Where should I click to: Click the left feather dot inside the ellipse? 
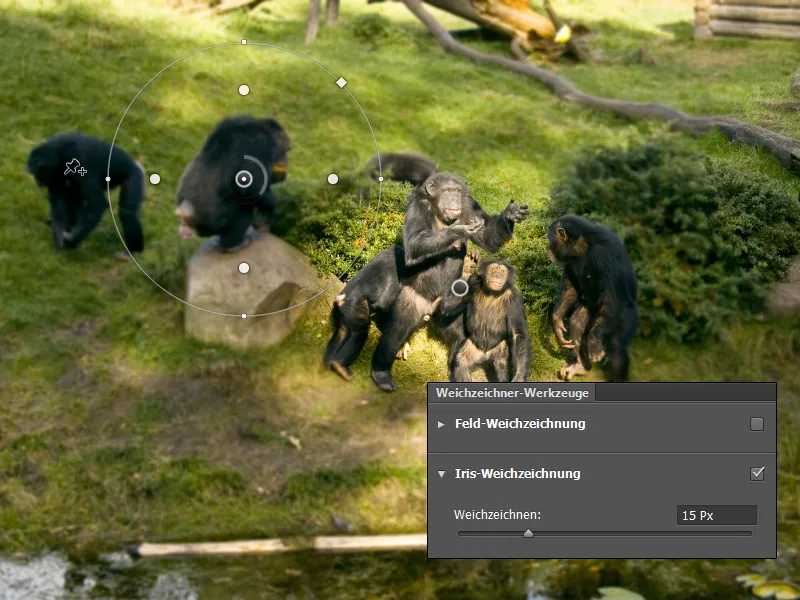coord(155,178)
